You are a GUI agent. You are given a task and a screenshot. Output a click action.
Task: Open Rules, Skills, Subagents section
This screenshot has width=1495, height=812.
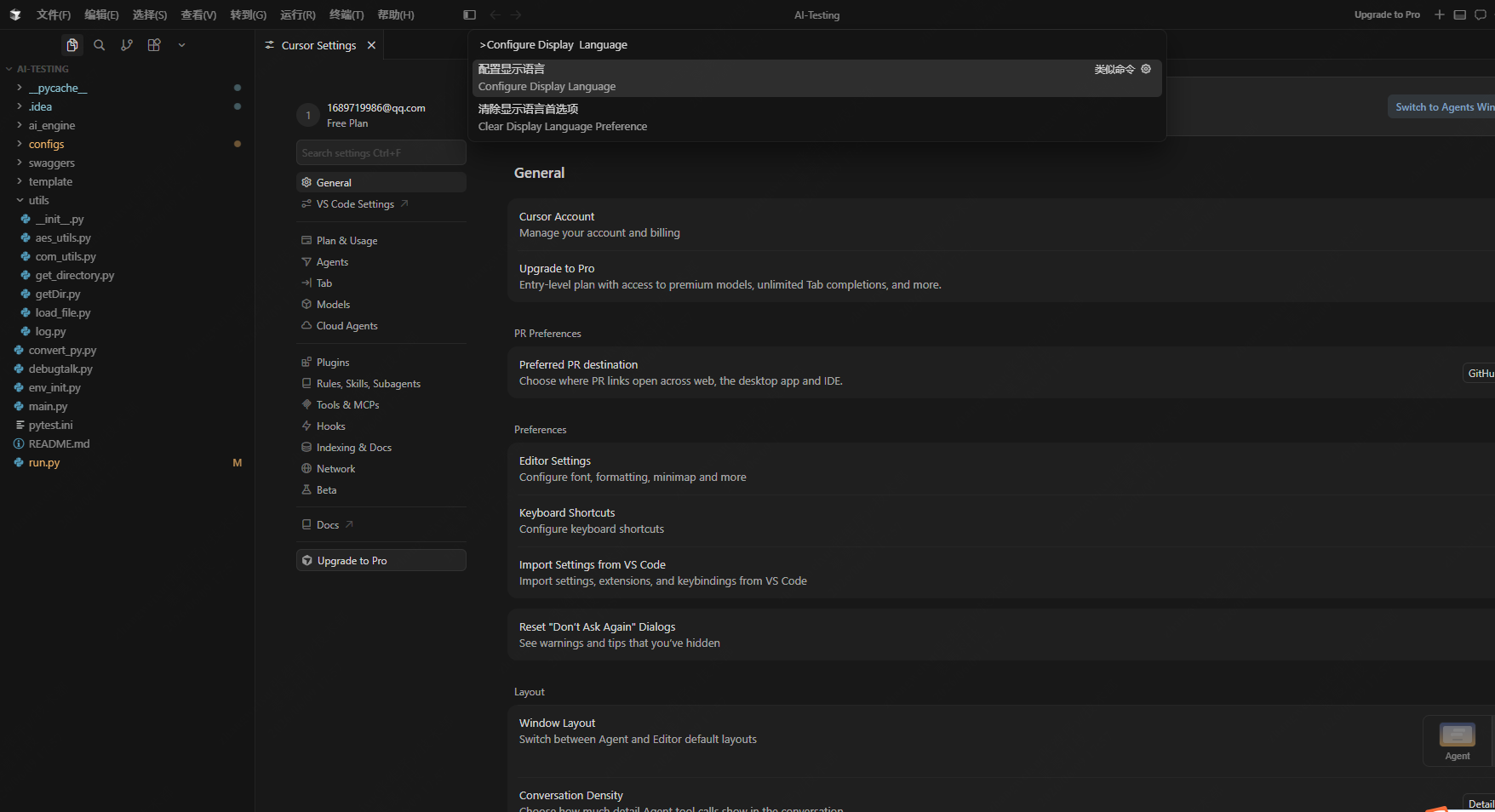pos(381,384)
